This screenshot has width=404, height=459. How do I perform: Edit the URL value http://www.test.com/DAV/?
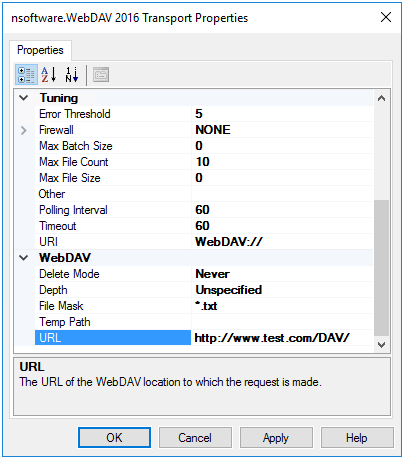click(282, 338)
